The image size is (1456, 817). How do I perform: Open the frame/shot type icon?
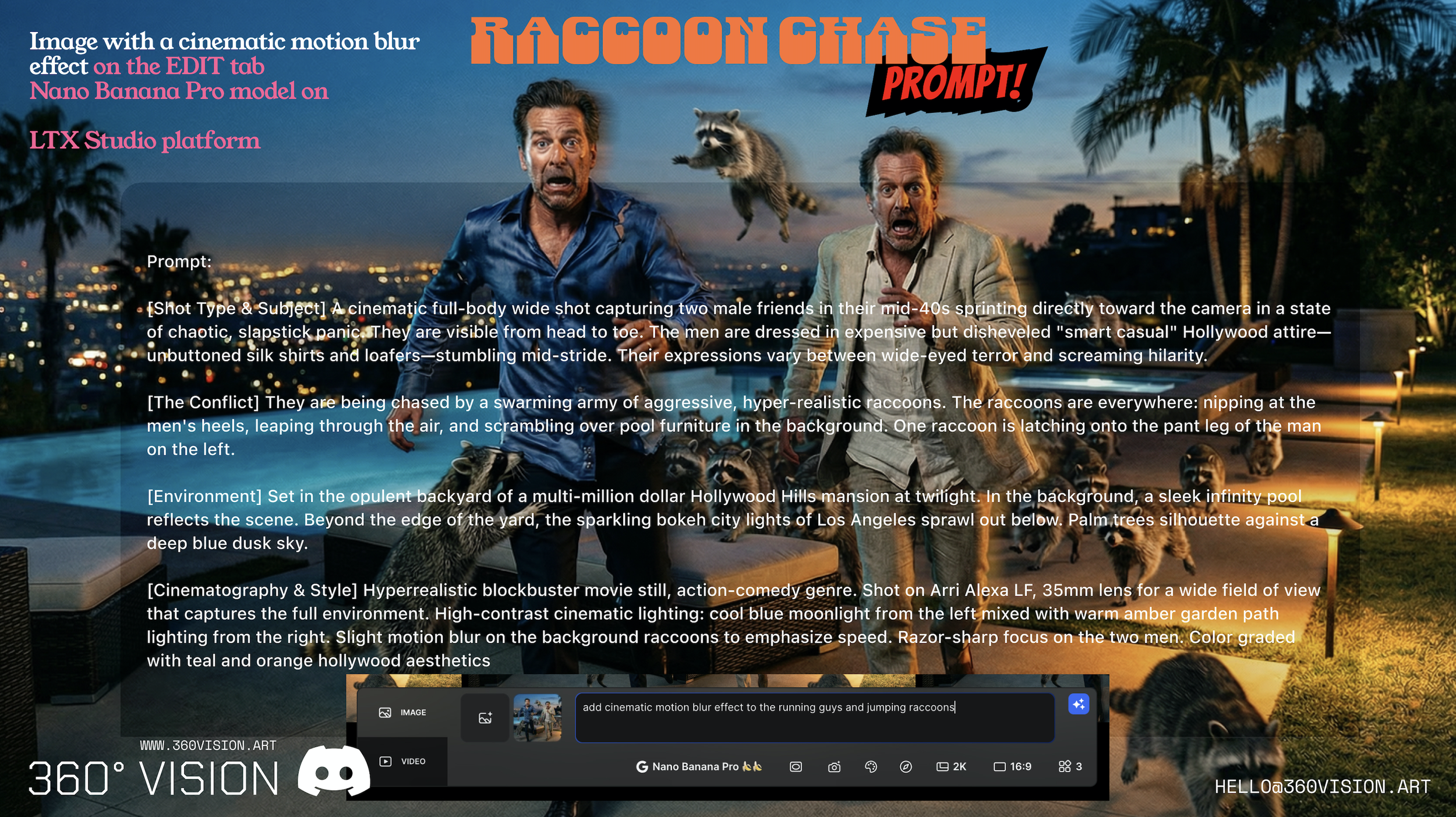tap(796, 767)
